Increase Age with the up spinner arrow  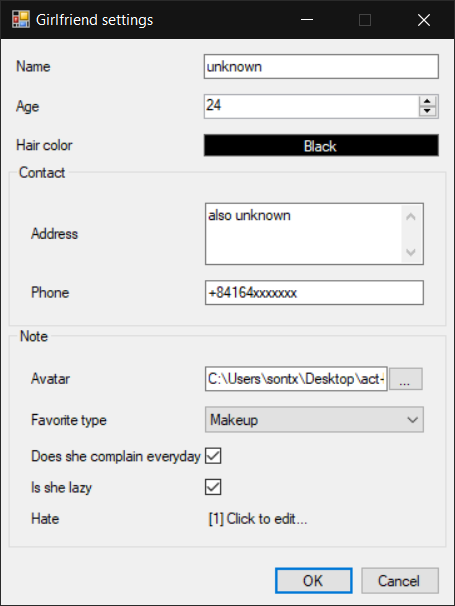[427, 101]
